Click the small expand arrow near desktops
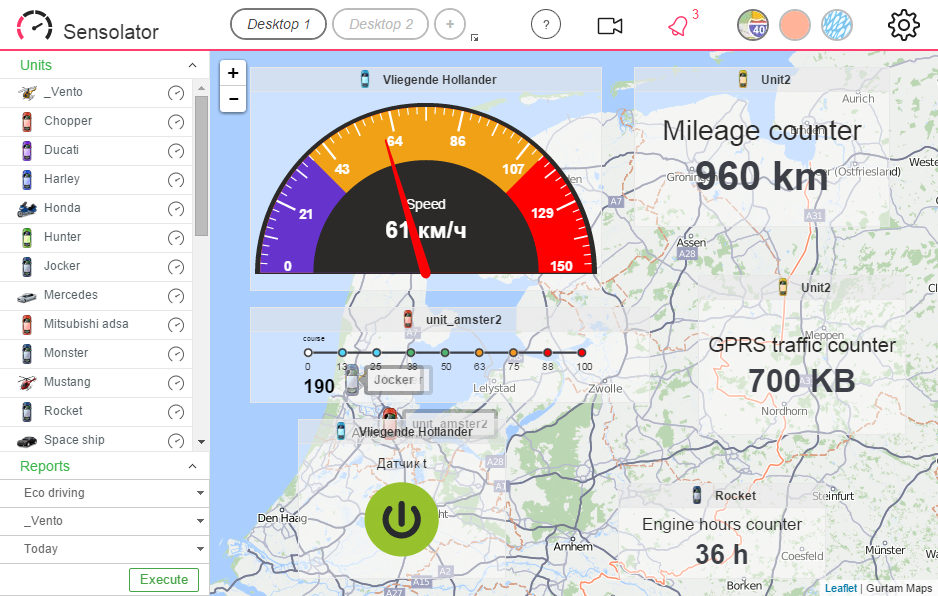Image resolution: width=938 pixels, height=596 pixels. tap(474, 38)
